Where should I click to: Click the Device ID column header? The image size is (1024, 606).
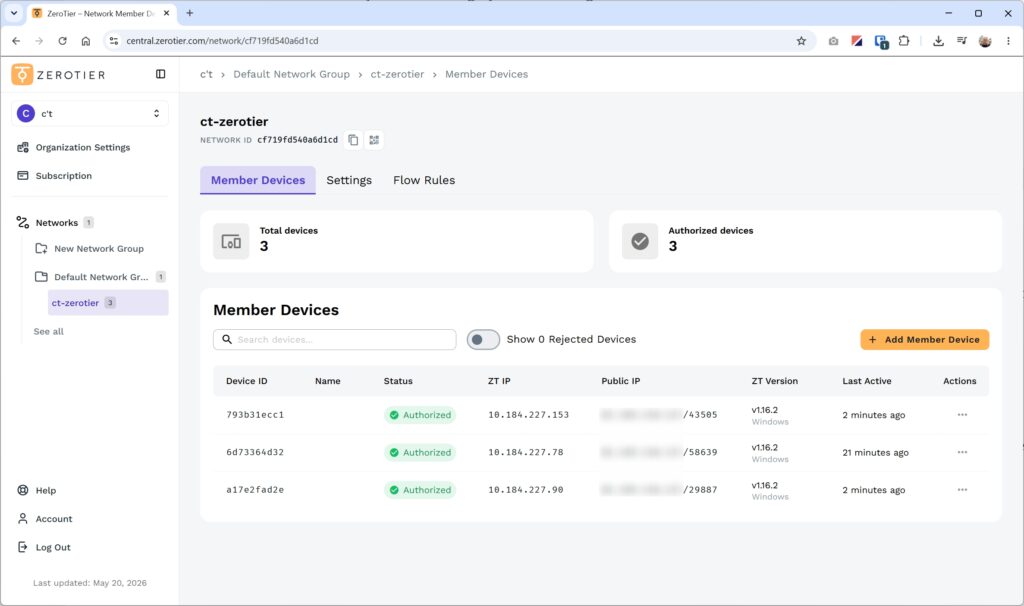246,381
